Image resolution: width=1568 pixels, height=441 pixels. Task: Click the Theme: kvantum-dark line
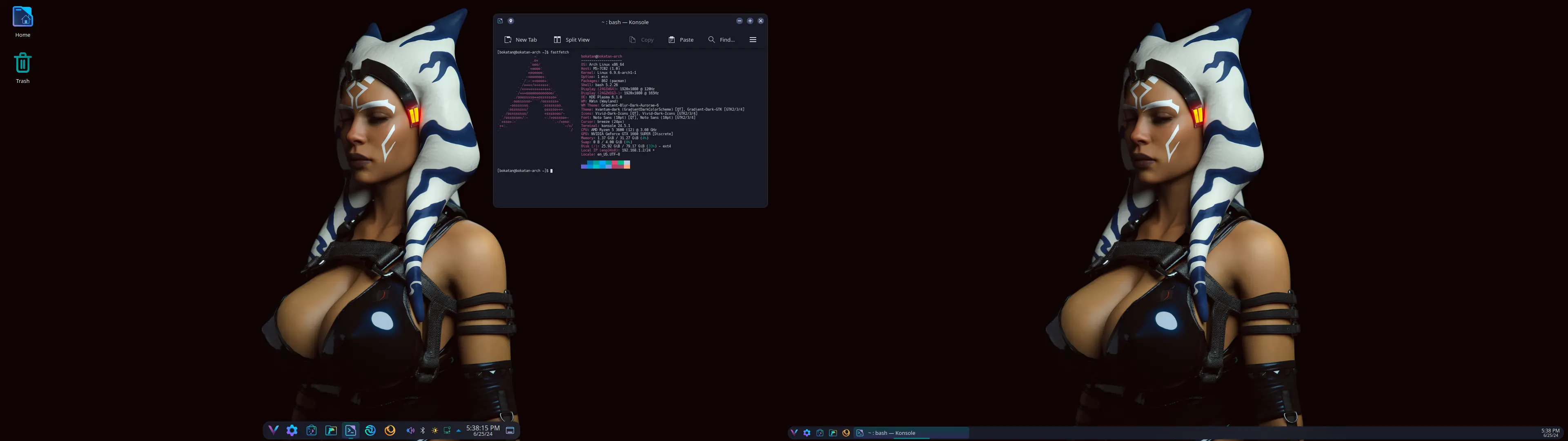click(663, 110)
